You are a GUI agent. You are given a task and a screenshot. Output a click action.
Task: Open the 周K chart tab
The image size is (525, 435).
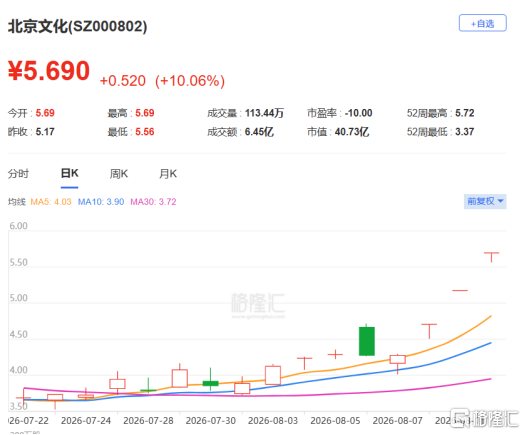coord(119,174)
